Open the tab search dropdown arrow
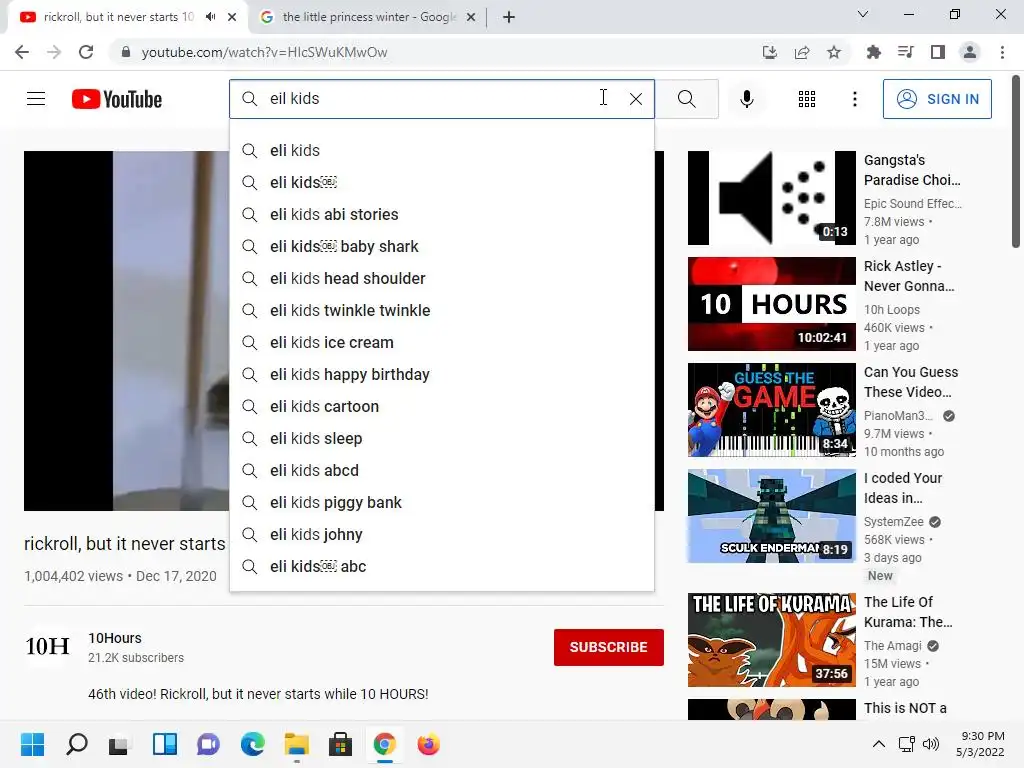The width and height of the screenshot is (1024, 768). click(x=863, y=14)
